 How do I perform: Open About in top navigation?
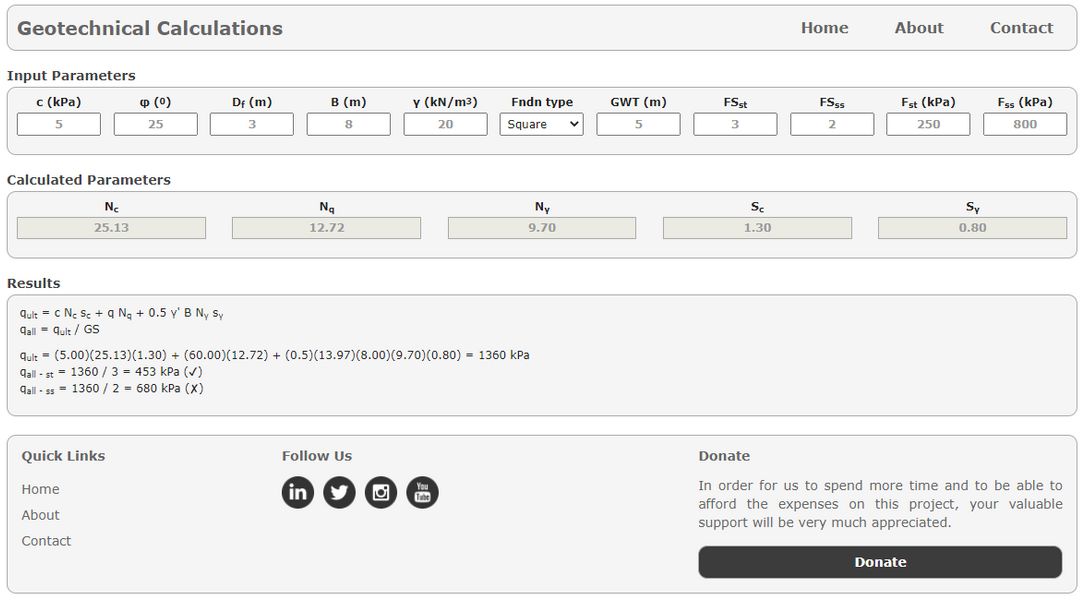[x=918, y=28]
